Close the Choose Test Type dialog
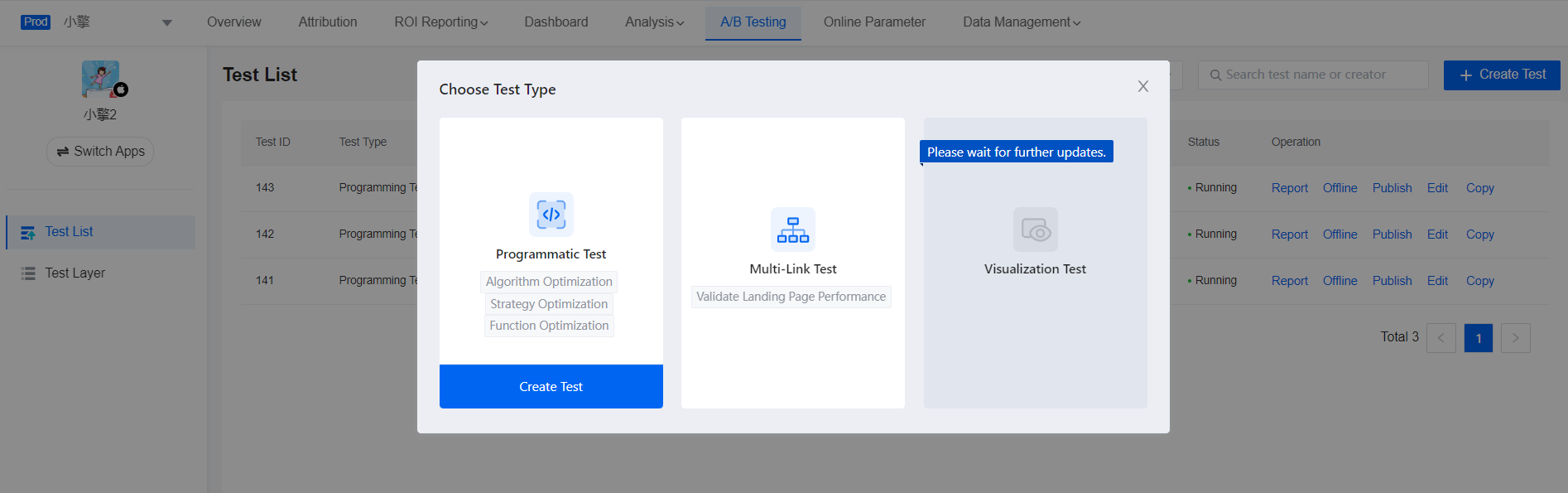This screenshot has height=493, width=1568. [1143, 86]
